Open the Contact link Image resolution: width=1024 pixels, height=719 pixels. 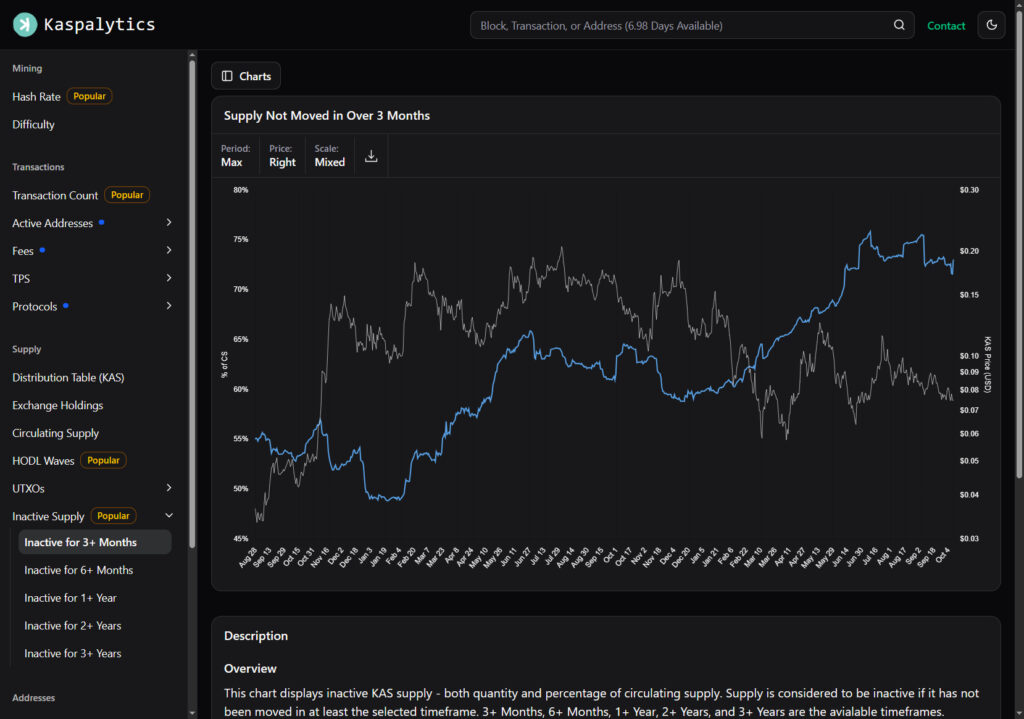pyautogui.click(x=946, y=26)
